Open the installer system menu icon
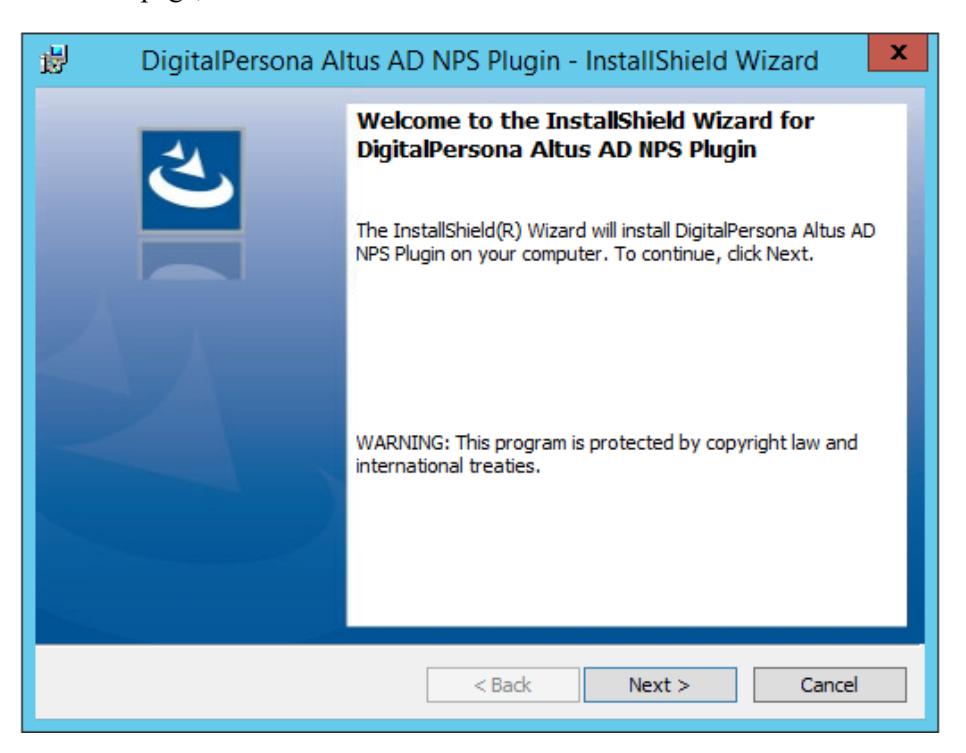 coord(54,60)
